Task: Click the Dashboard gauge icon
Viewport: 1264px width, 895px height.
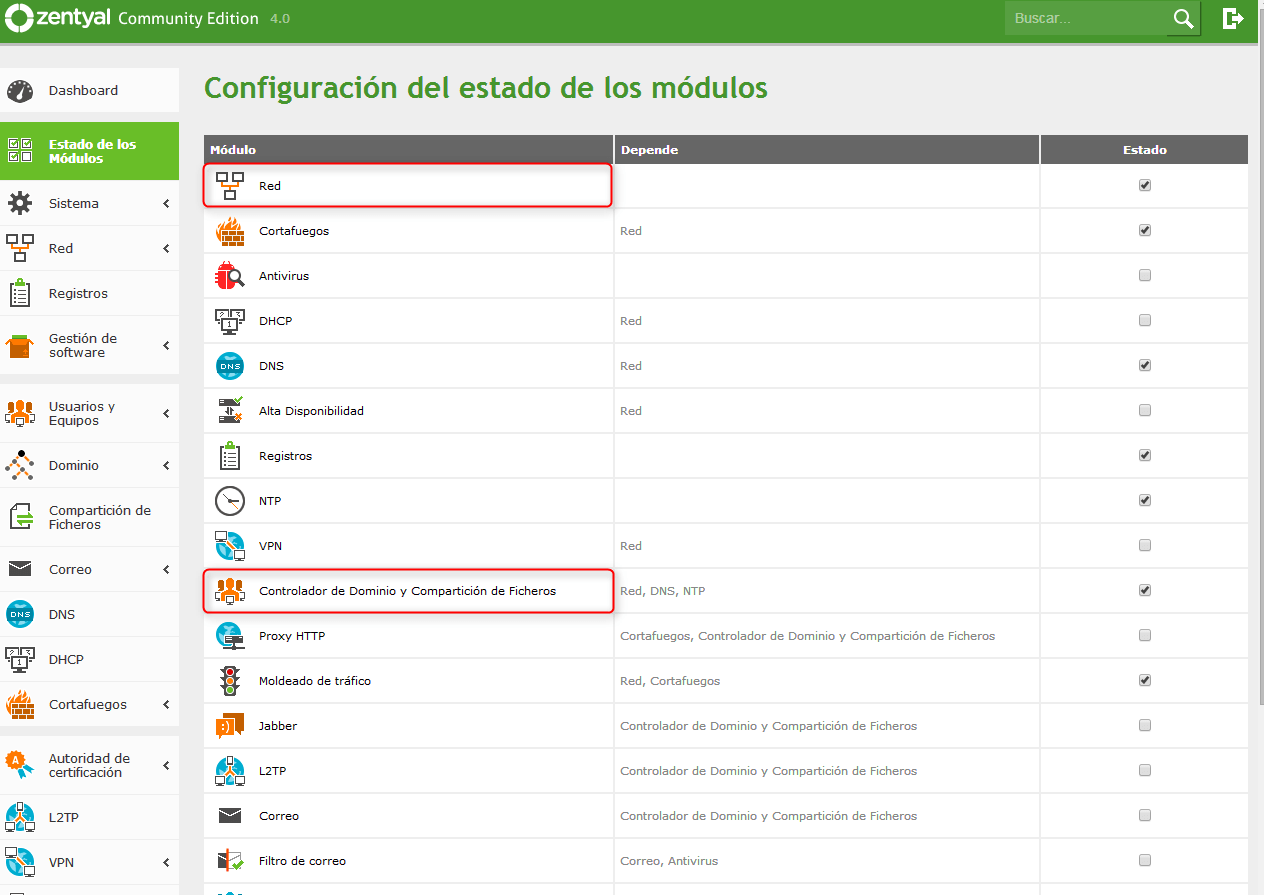Action: [x=20, y=91]
